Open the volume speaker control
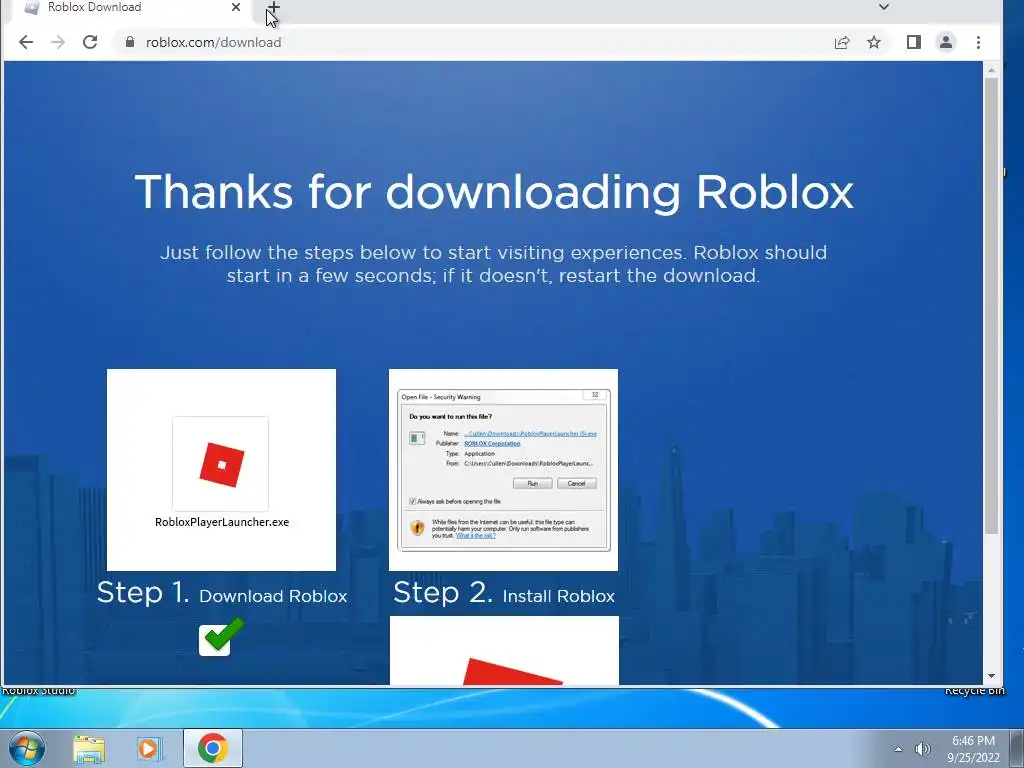The width and height of the screenshot is (1024, 768). coord(922,749)
